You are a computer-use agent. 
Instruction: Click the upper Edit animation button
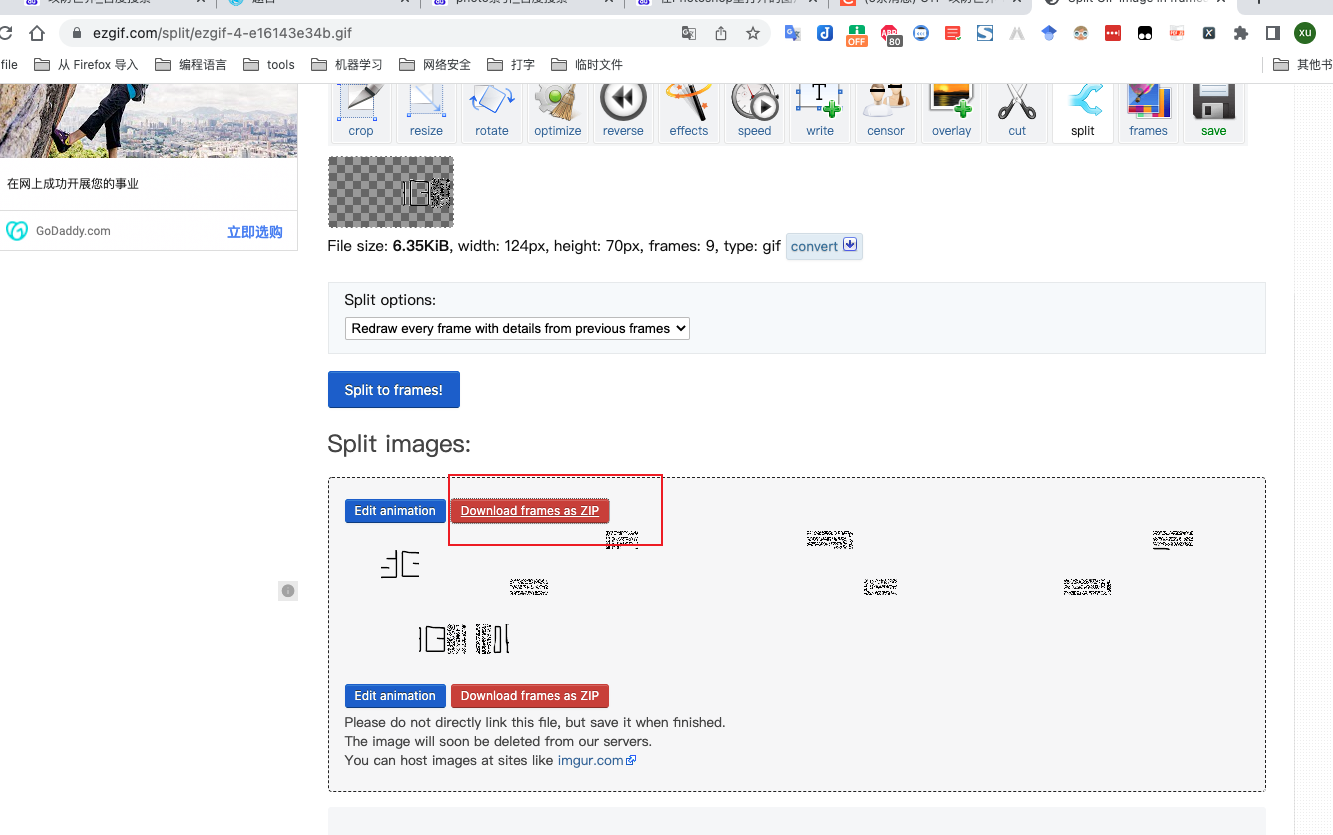pos(395,511)
